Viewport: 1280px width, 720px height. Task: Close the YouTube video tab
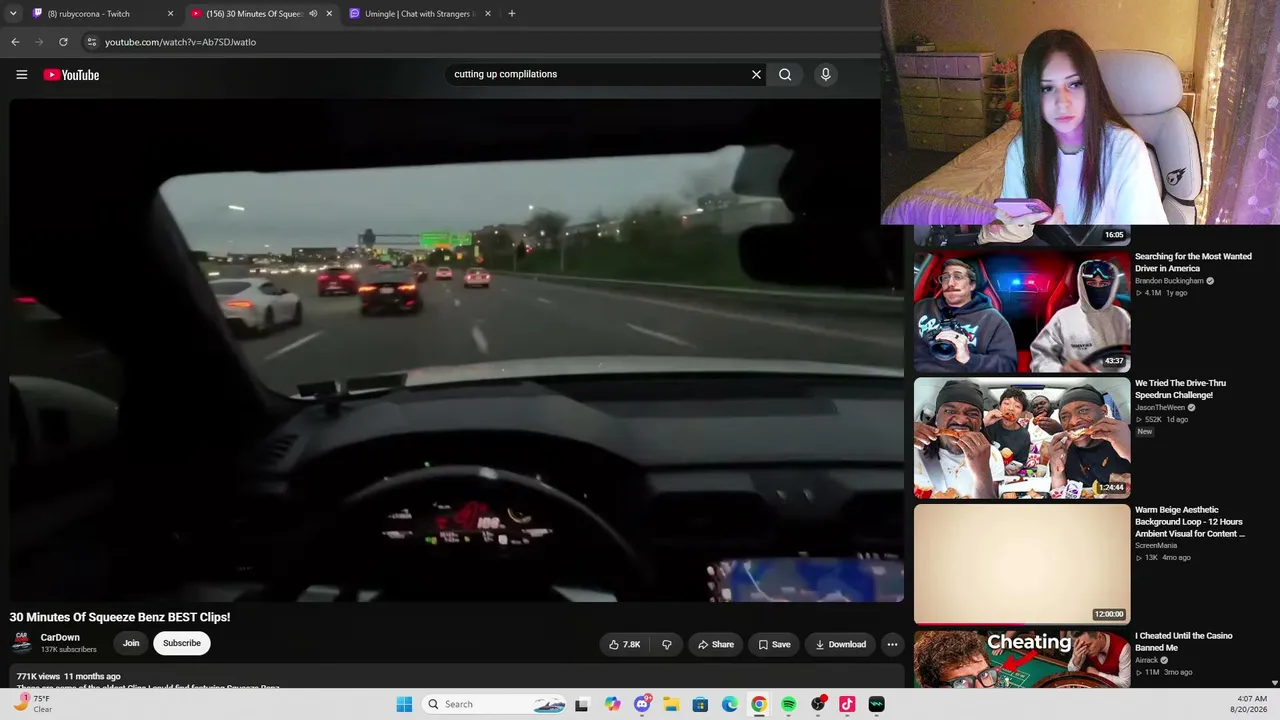(329, 14)
